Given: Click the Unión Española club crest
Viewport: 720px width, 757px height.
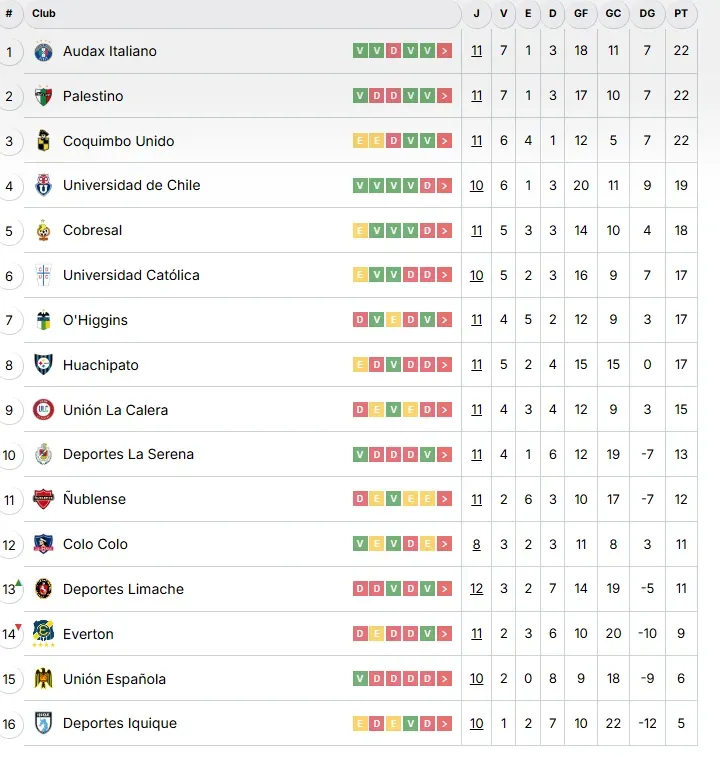Looking at the screenshot, I should [x=42, y=679].
